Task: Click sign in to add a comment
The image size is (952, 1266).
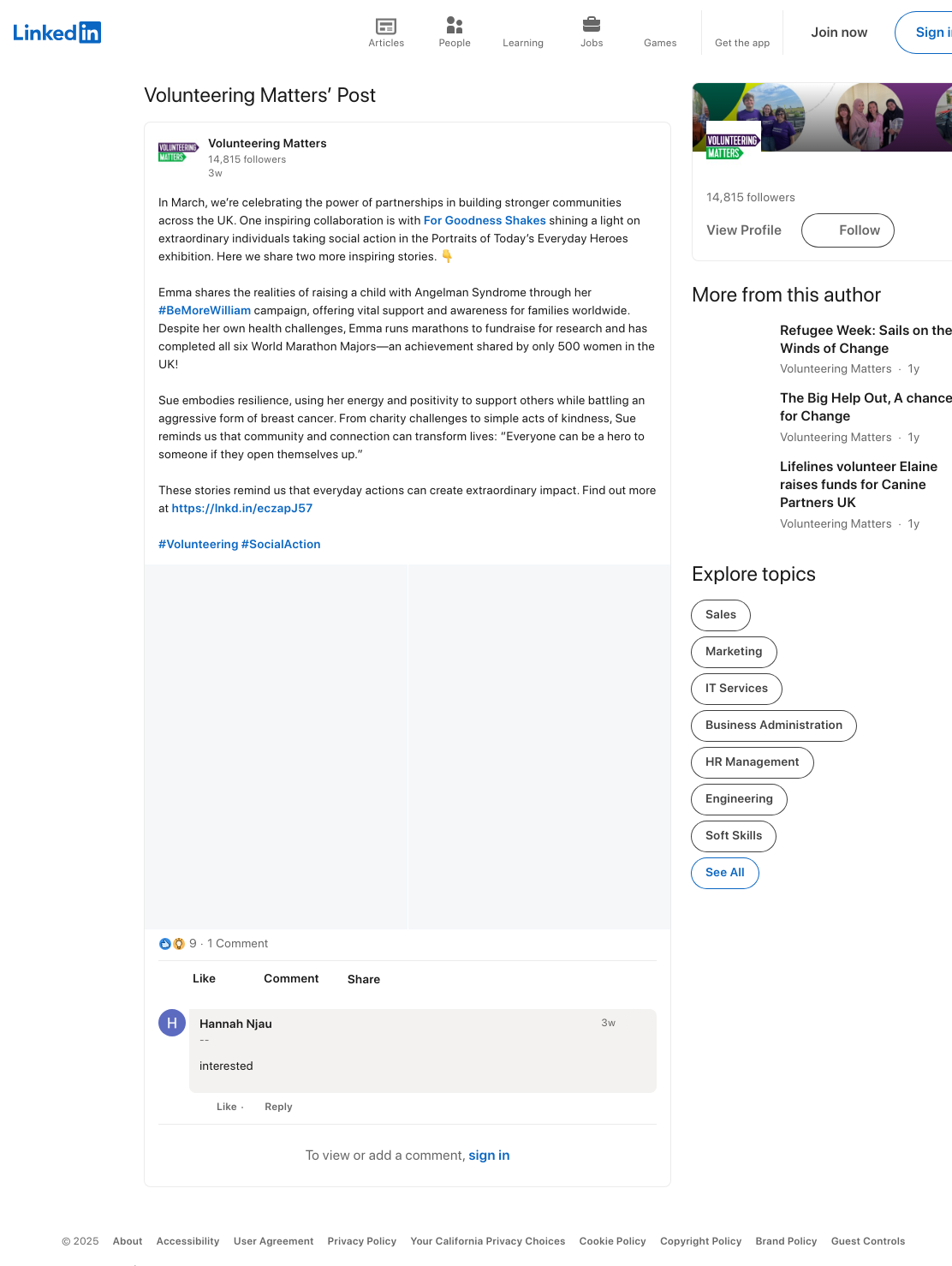Action: 489,1156
